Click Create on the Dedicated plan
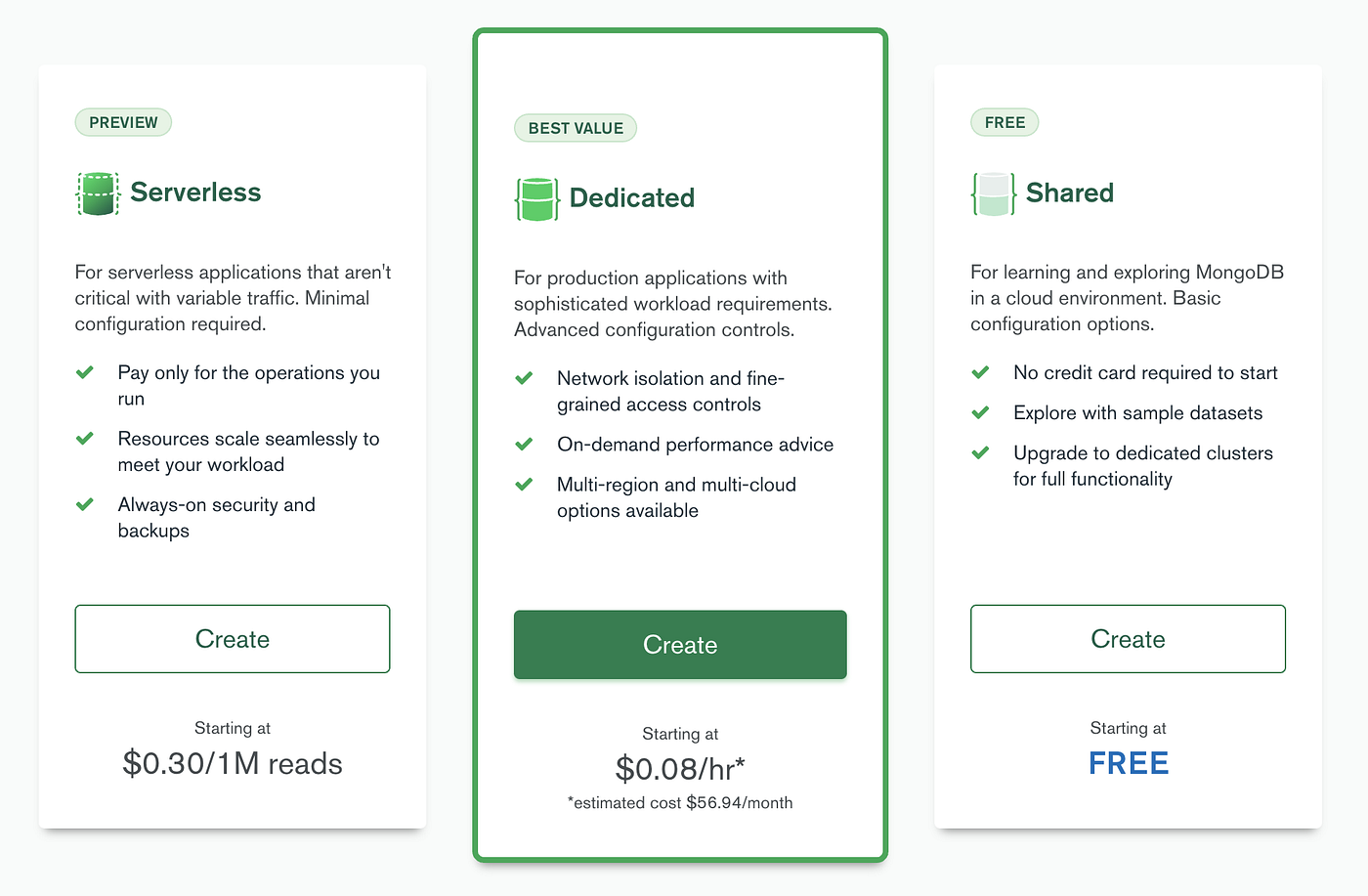 680,645
